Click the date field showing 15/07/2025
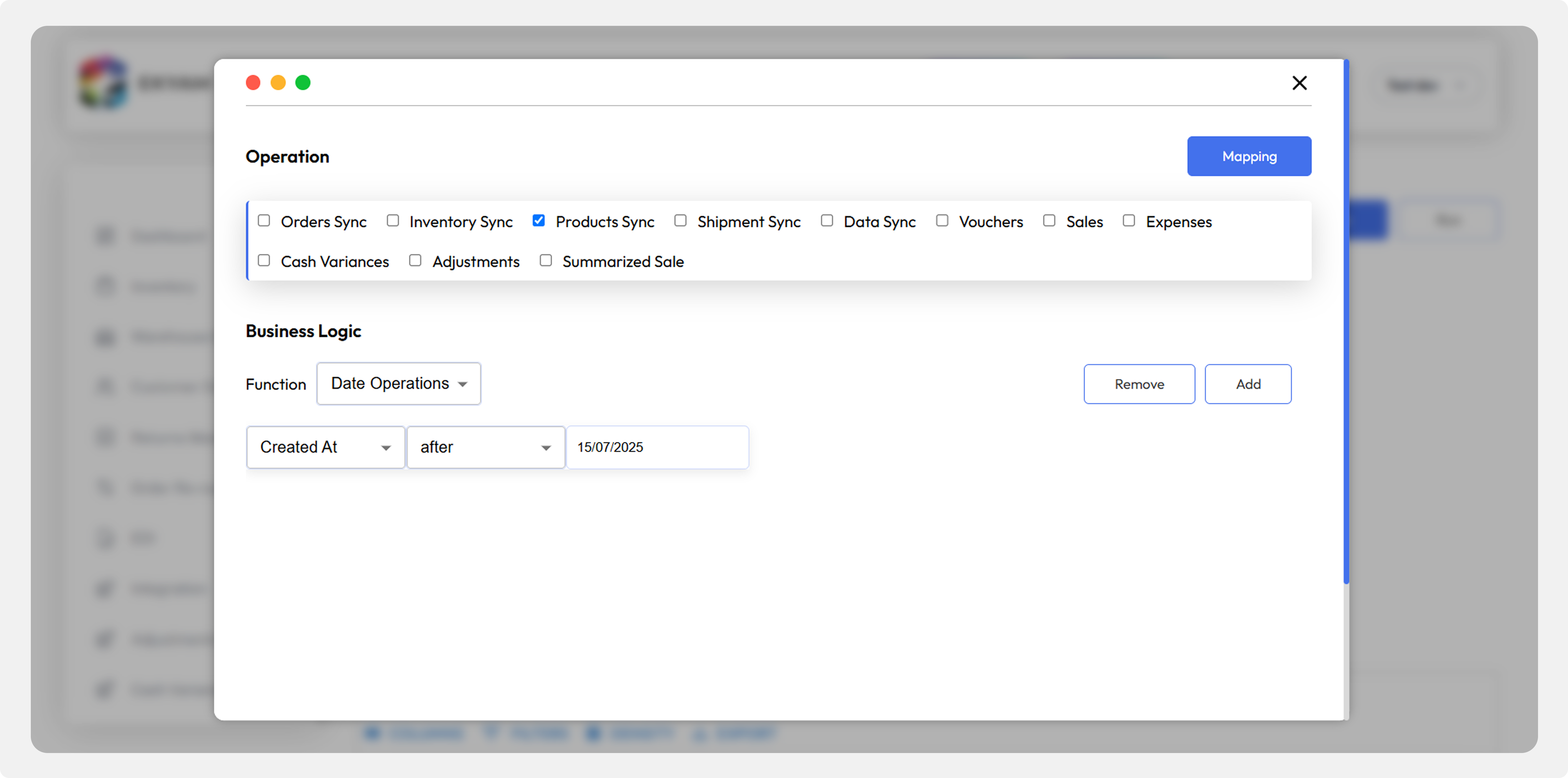The image size is (1568, 778). pos(657,447)
